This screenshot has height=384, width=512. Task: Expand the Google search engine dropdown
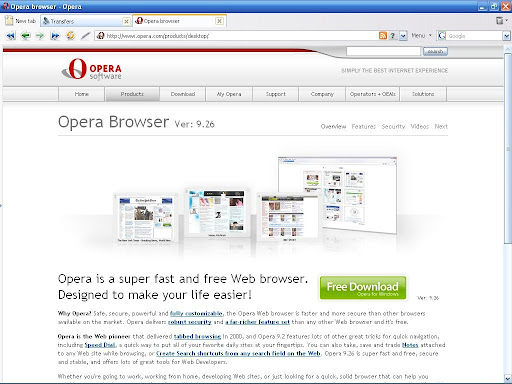point(506,36)
